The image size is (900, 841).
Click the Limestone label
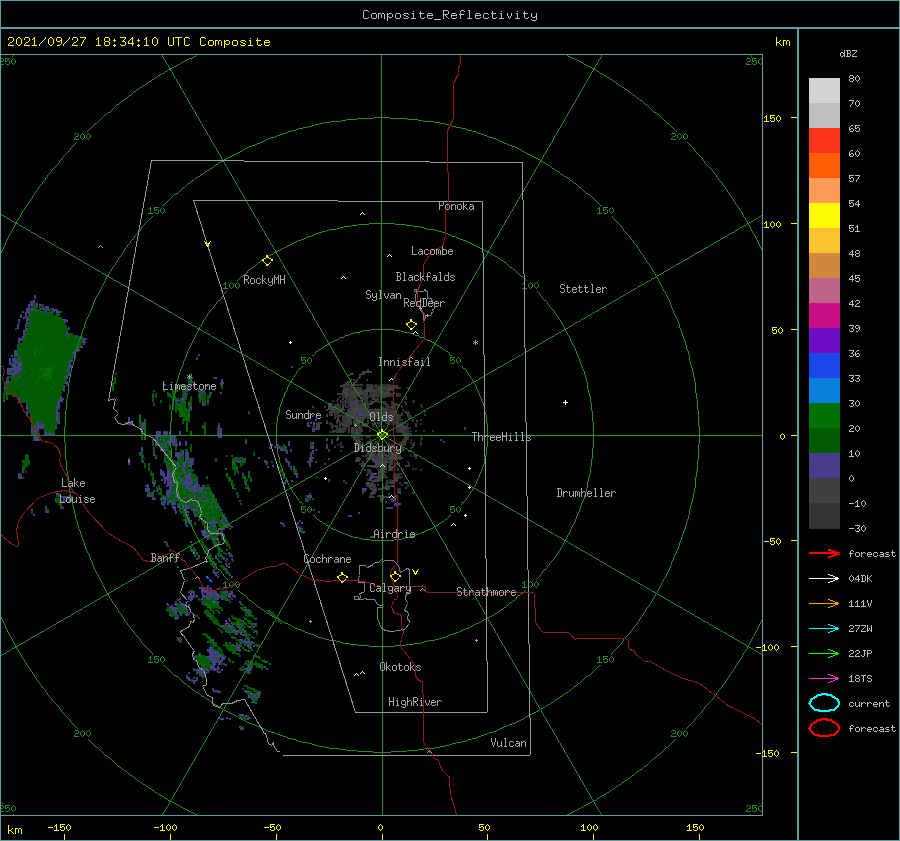[x=189, y=386]
